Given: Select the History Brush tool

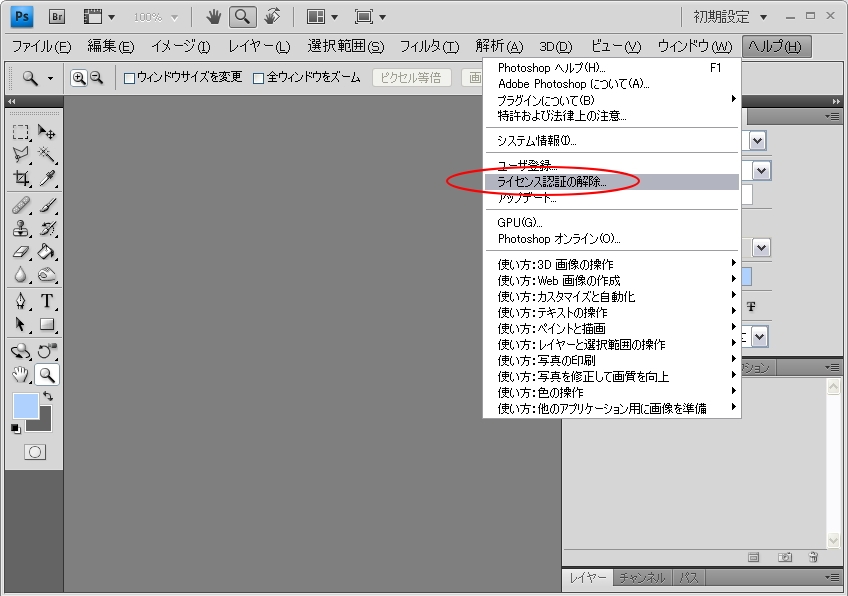Looking at the screenshot, I should [47, 229].
